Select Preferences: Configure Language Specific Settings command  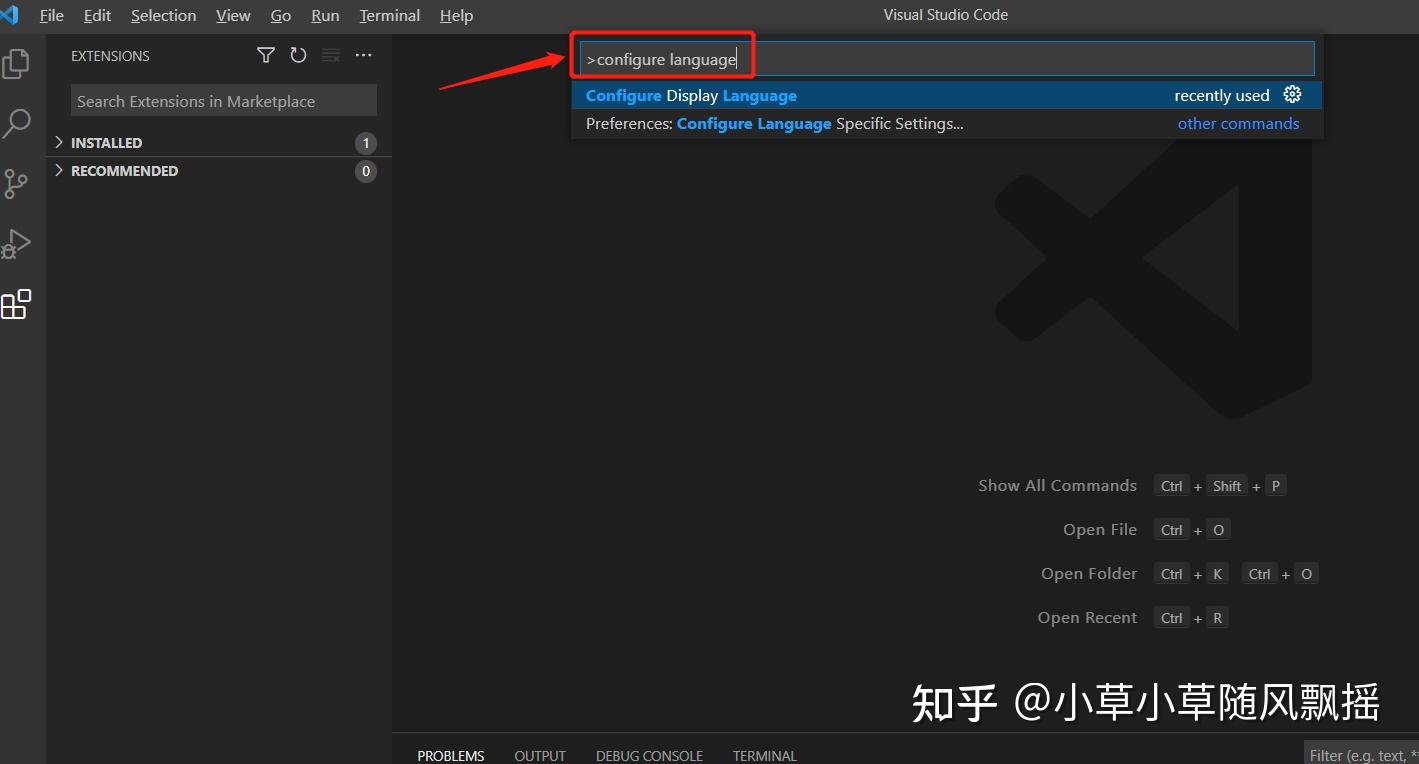947,124
